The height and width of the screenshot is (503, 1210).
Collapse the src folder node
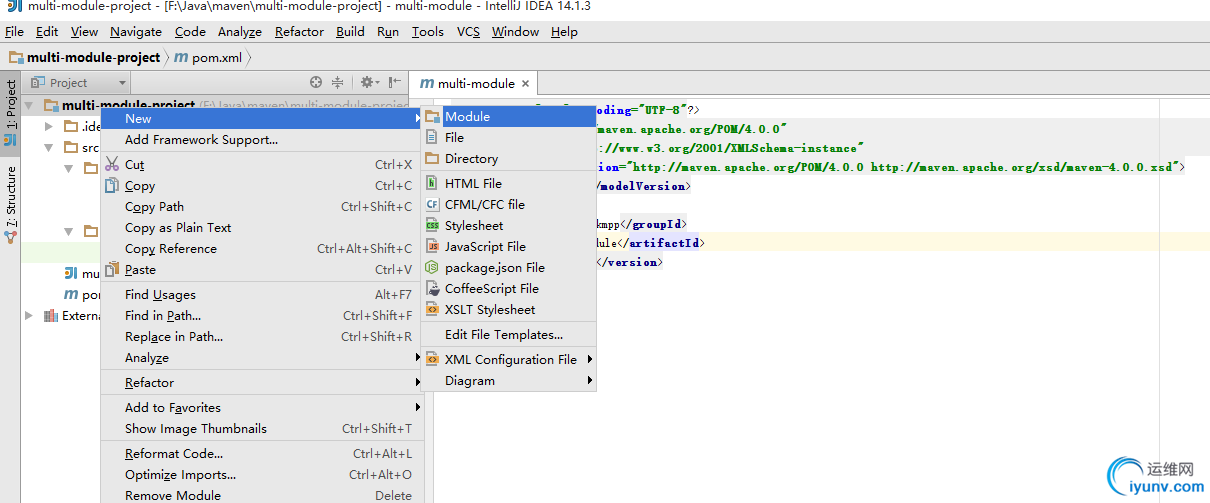[49, 147]
